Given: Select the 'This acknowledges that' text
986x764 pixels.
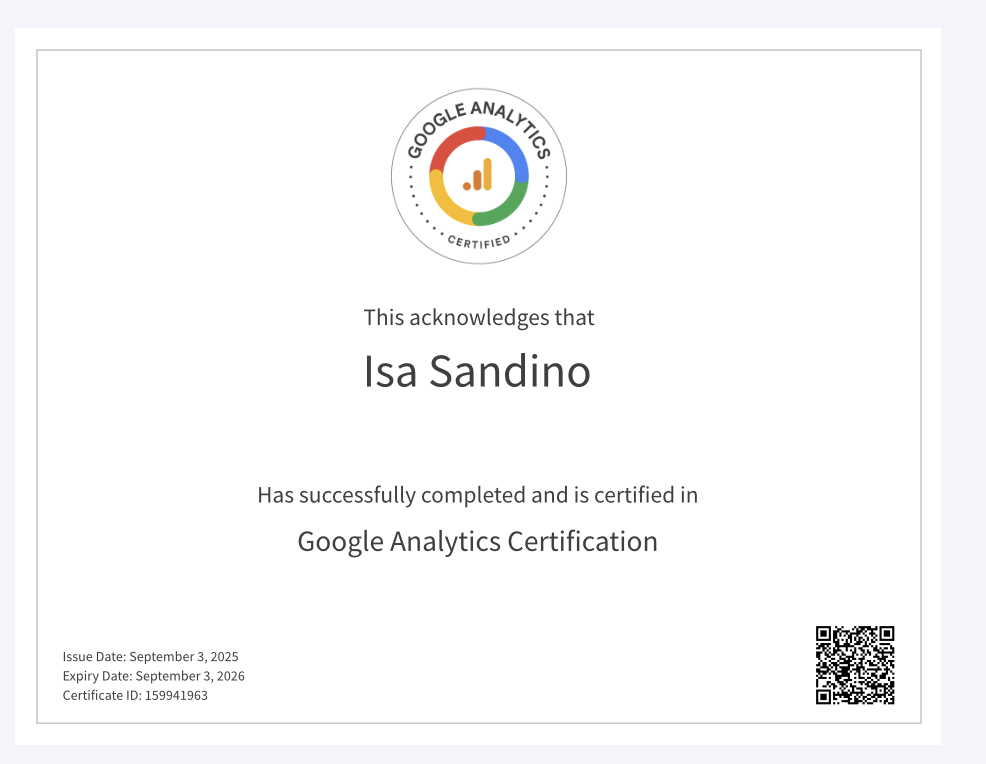Looking at the screenshot, I should coord(478,318).
